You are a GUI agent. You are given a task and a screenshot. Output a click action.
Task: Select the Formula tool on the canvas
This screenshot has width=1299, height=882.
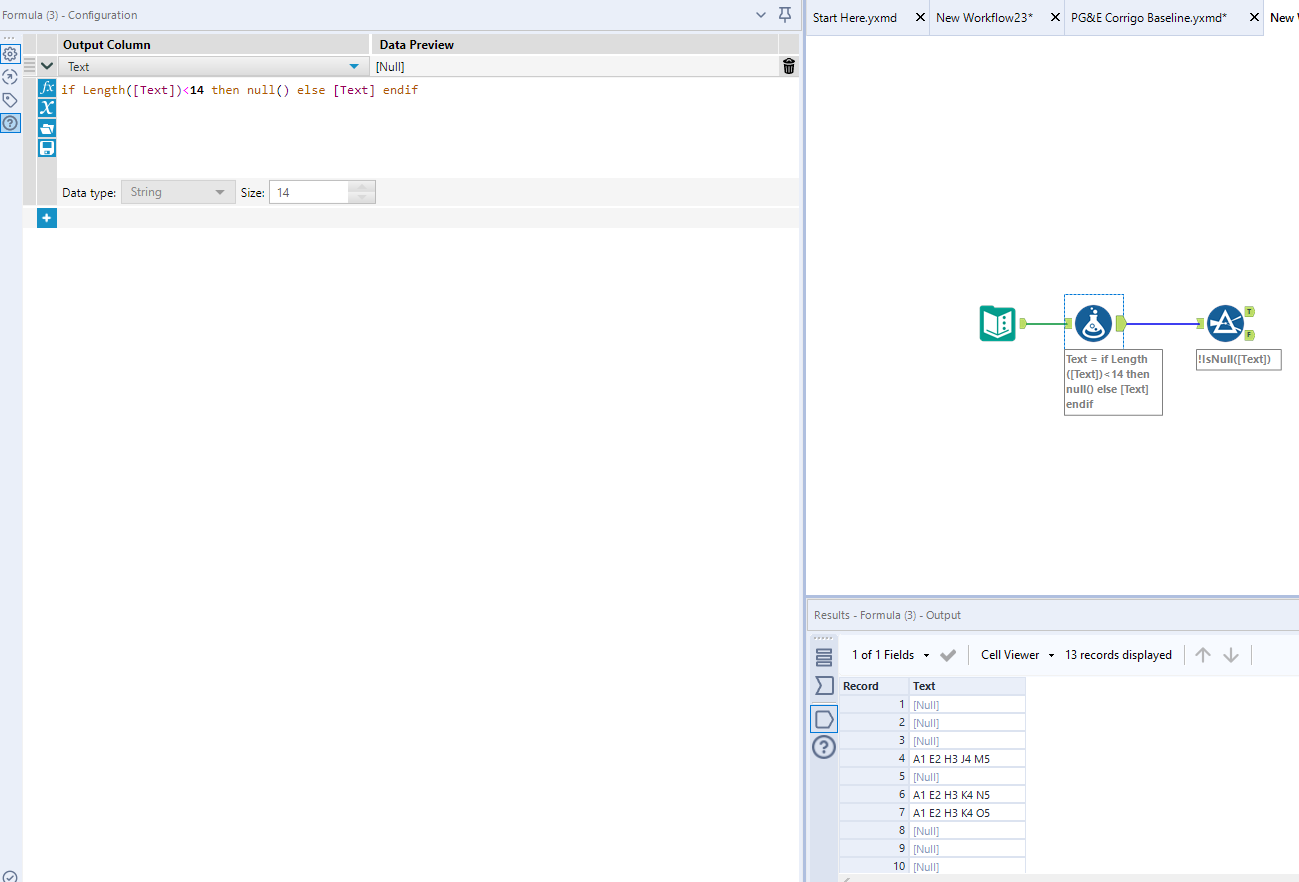click(x=1093, y=323)
